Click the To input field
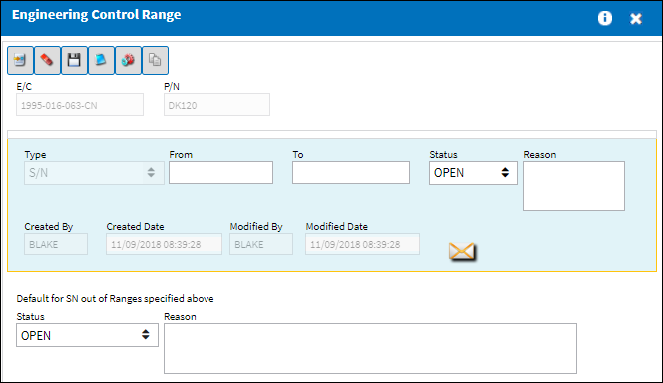 [x=351, y=172]
